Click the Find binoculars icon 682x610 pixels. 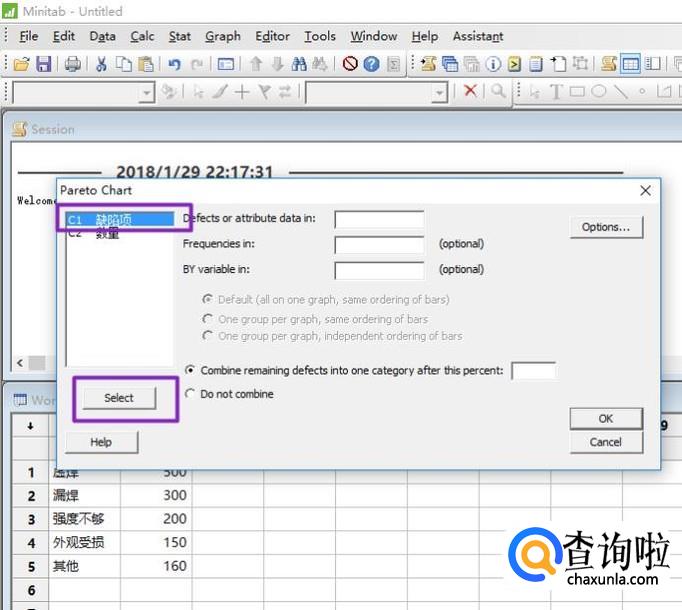(299, 64)
